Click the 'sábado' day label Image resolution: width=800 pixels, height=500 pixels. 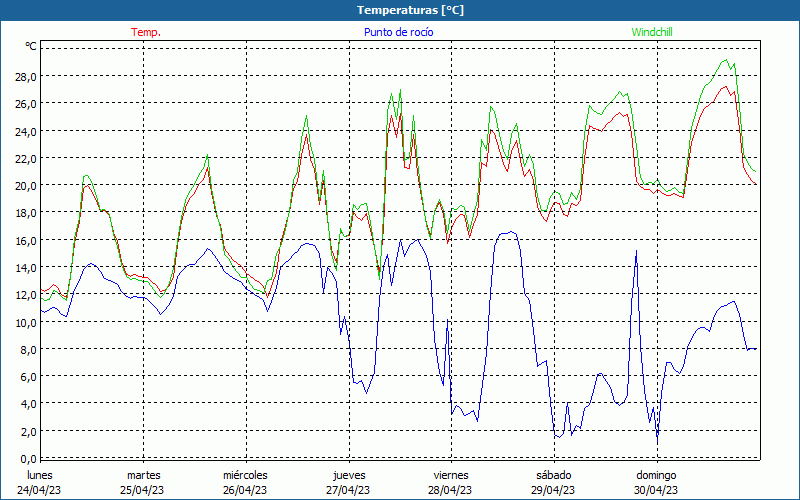[554, 475]
